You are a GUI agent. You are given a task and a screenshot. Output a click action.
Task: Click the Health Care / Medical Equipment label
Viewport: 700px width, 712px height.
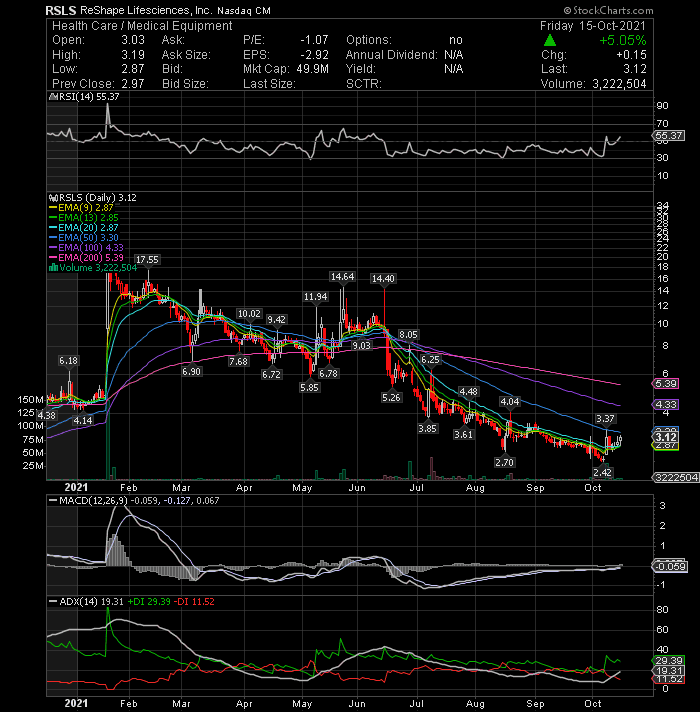coord(142,26)
